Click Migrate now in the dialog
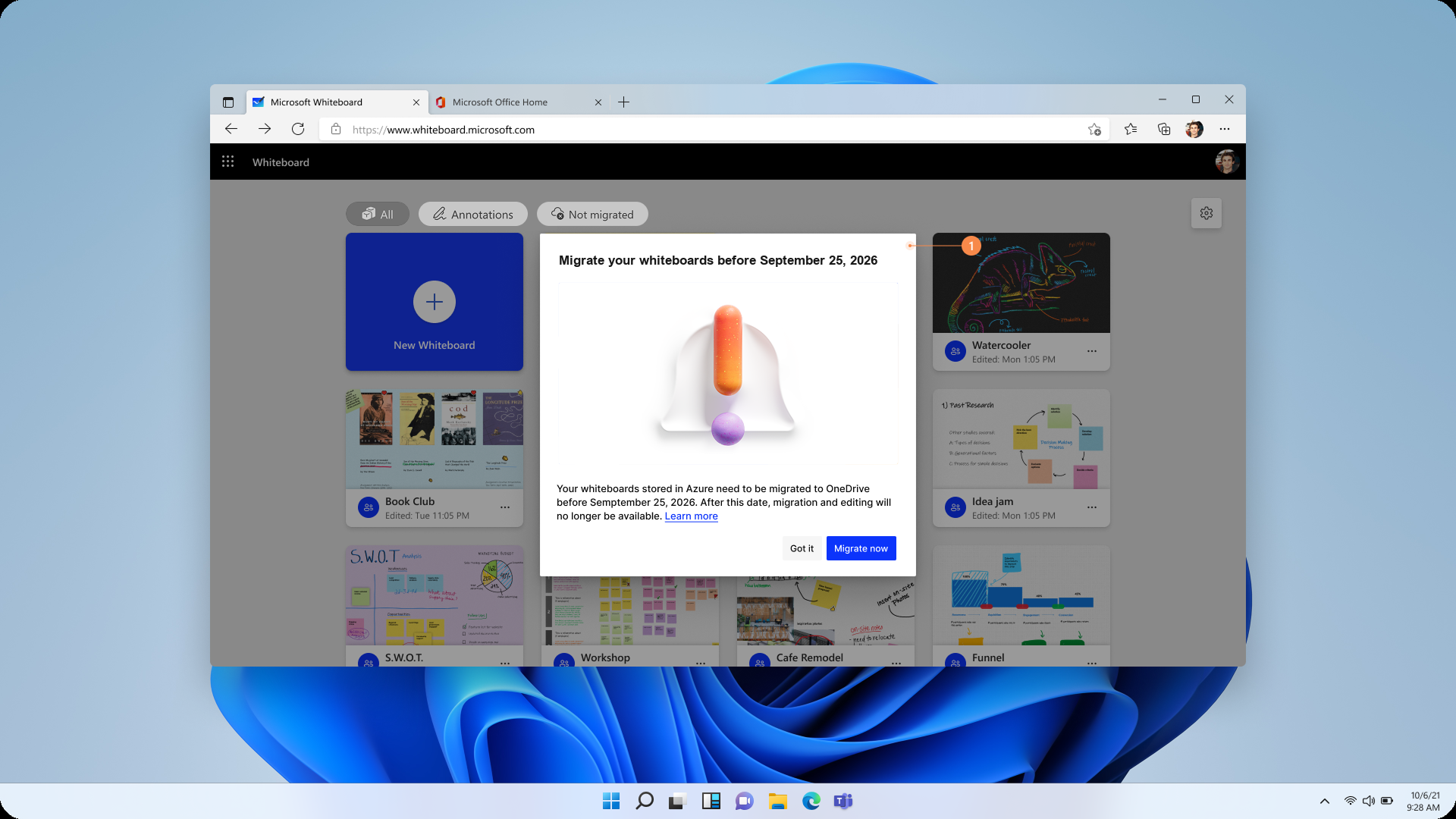Screen dimensions: 1456x819 tap(861, 548)
